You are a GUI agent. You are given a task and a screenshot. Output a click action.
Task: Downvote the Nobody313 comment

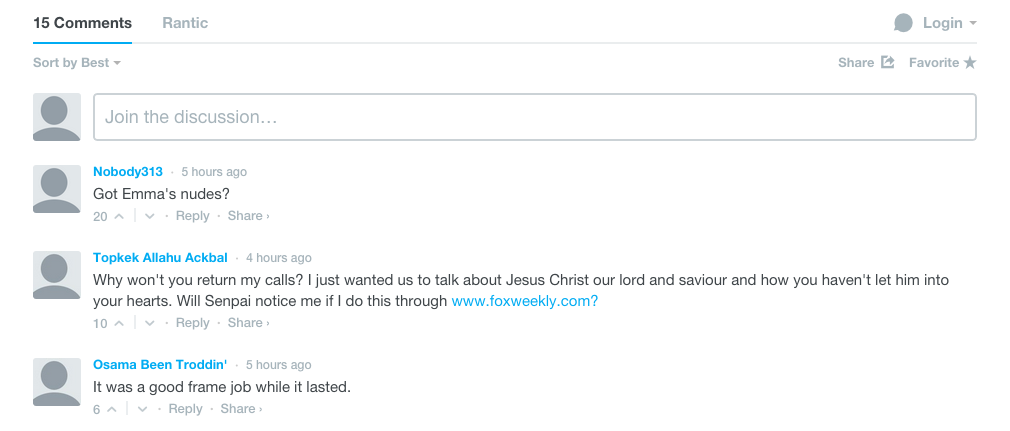149,216
